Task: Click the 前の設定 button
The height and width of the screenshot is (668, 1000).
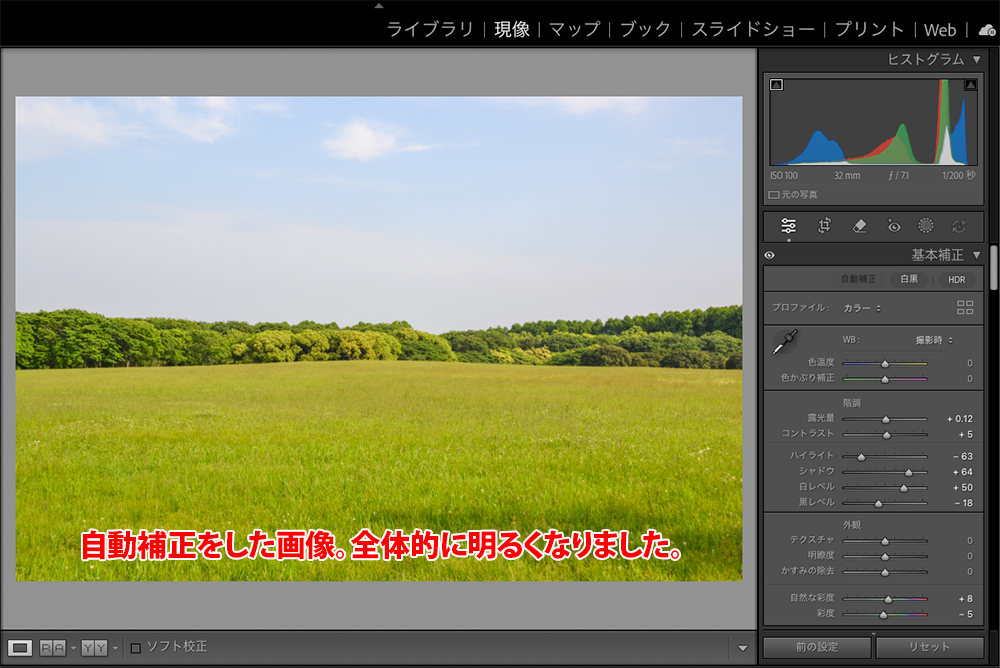Action: [x=817, y=647]
